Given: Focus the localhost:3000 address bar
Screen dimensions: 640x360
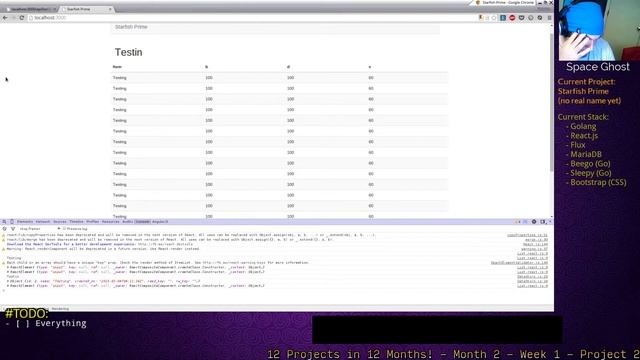Looking at the screenshot, I should pyautogui.click(x=253, y=18).
